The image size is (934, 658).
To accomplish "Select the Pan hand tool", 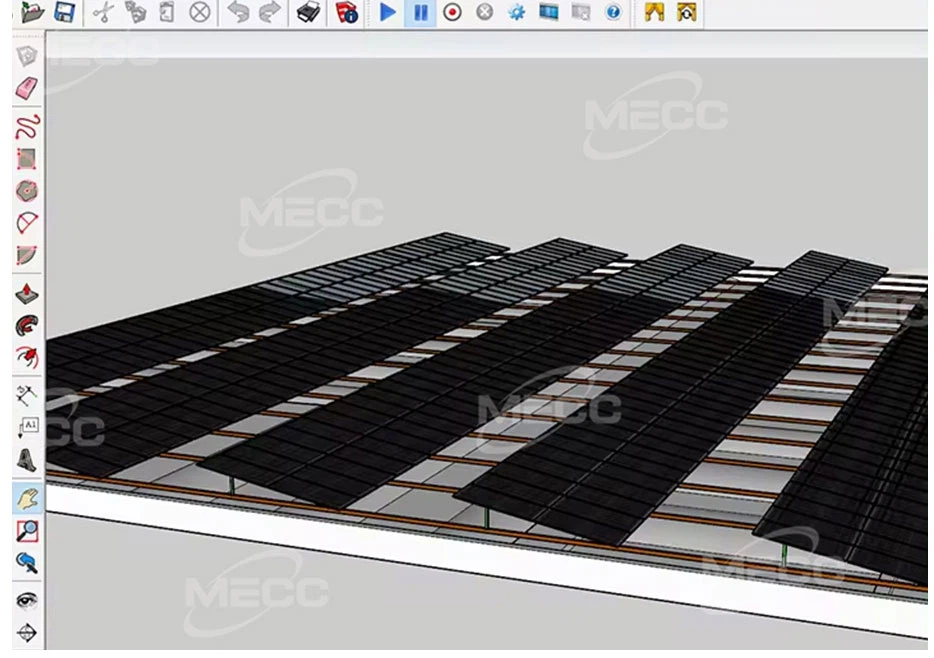I will pos(27,497).
